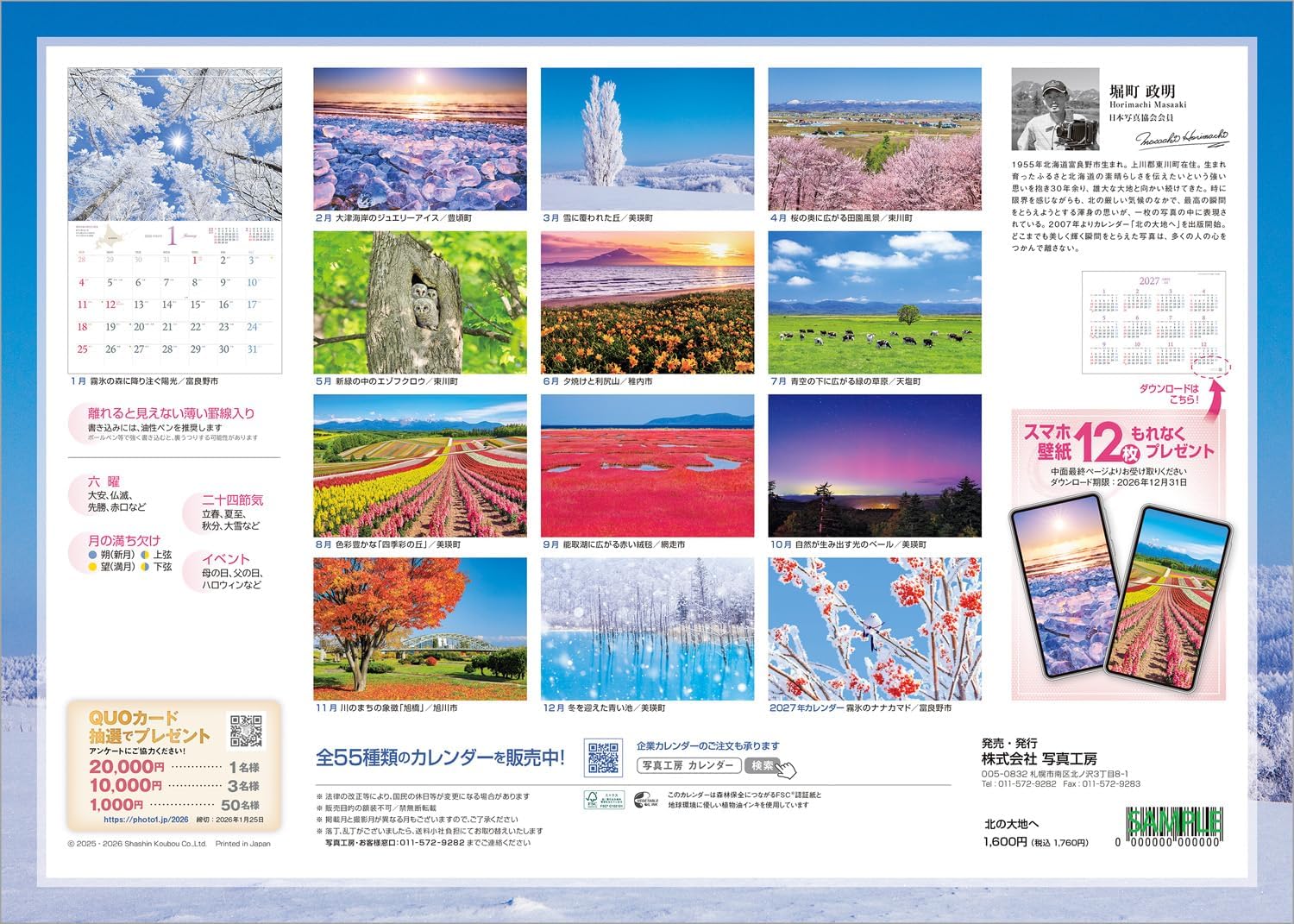Open the https://photo1.jp/2026 link
Viewport: 1294px width, 924px height.
(146, 820)
